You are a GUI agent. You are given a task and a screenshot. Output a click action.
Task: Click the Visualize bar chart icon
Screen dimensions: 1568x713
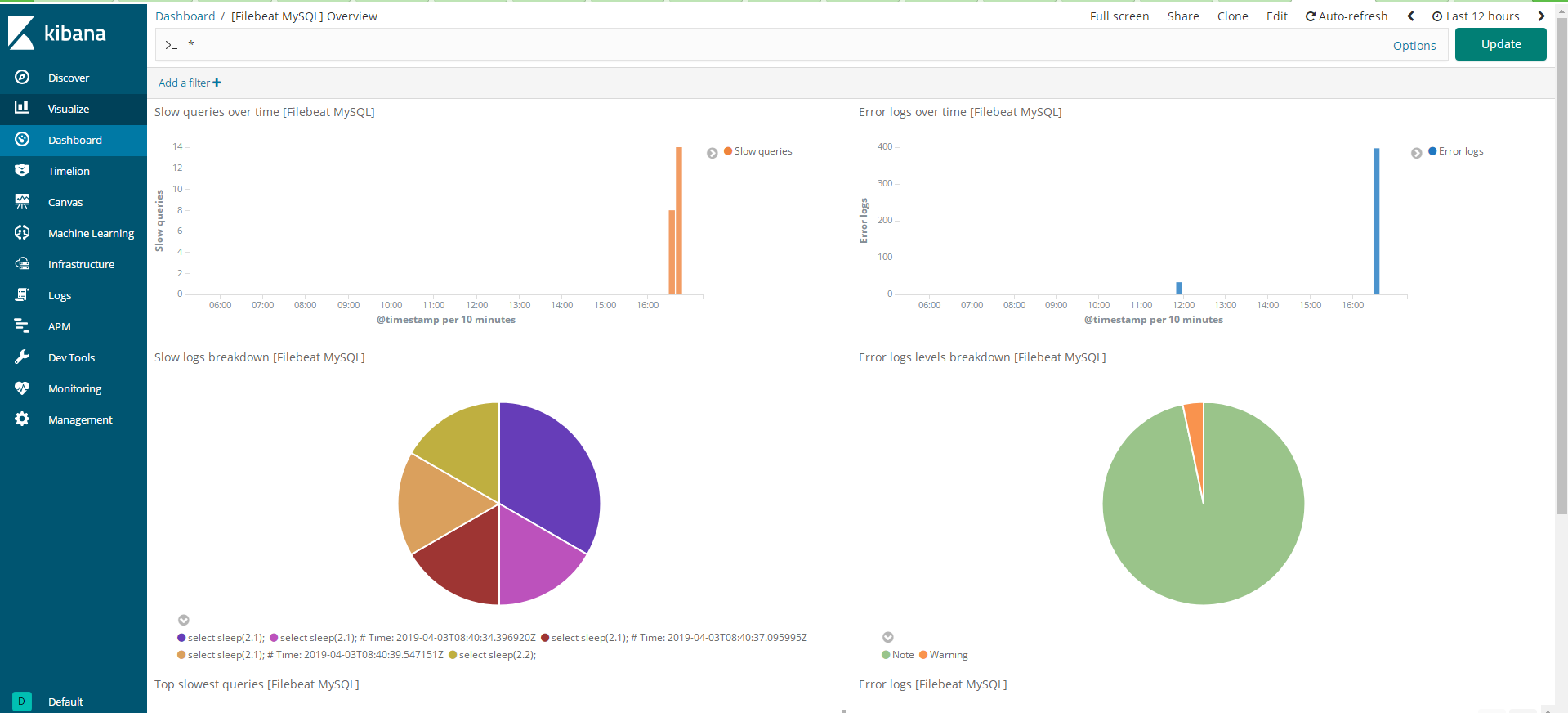tap(22, 108)
